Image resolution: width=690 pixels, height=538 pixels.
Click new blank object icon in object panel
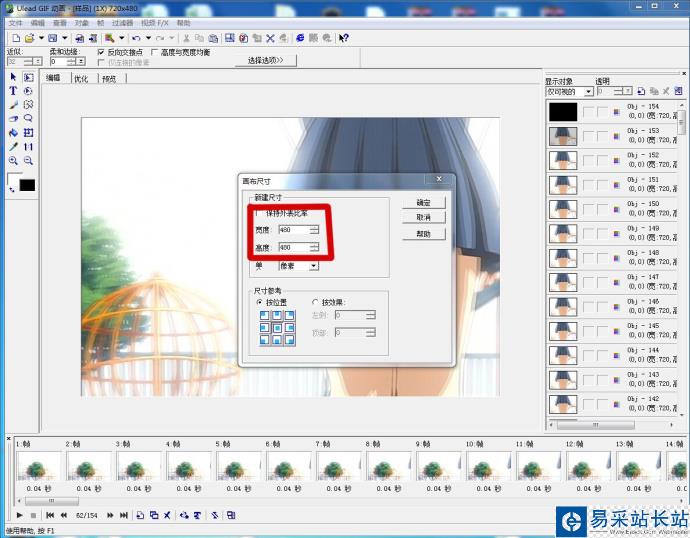click(x=641, y=91)
